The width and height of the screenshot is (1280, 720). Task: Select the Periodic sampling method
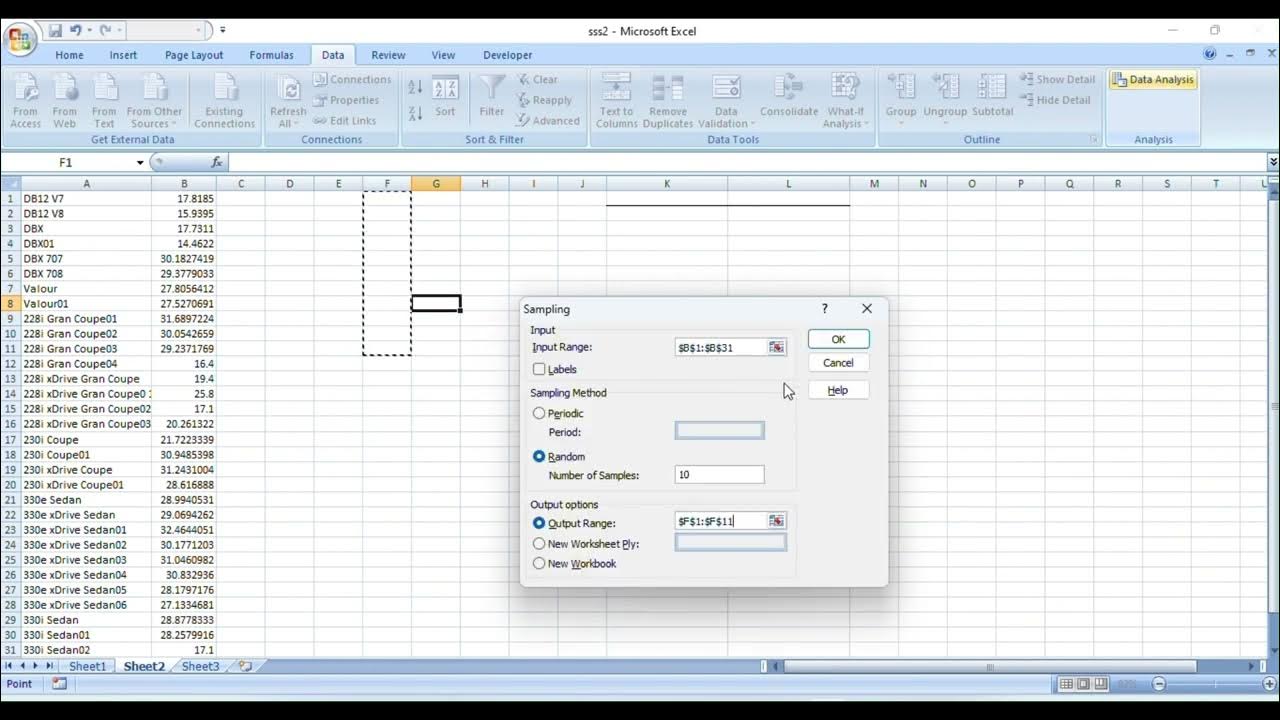click(540, 413)
